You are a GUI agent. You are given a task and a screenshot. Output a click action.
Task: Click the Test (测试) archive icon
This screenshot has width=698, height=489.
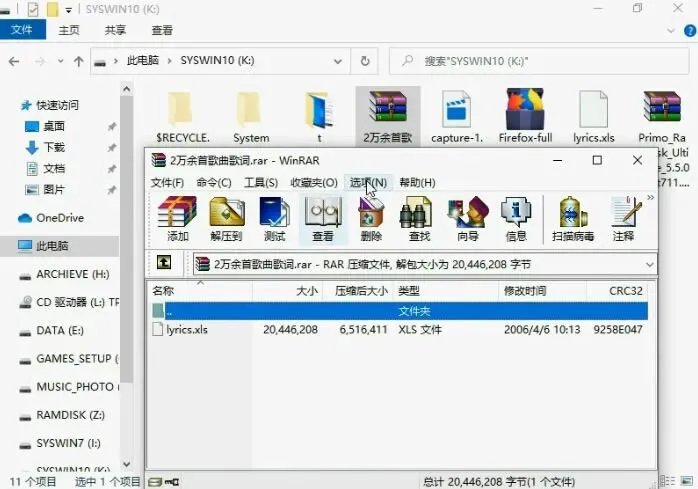point(274,220)
